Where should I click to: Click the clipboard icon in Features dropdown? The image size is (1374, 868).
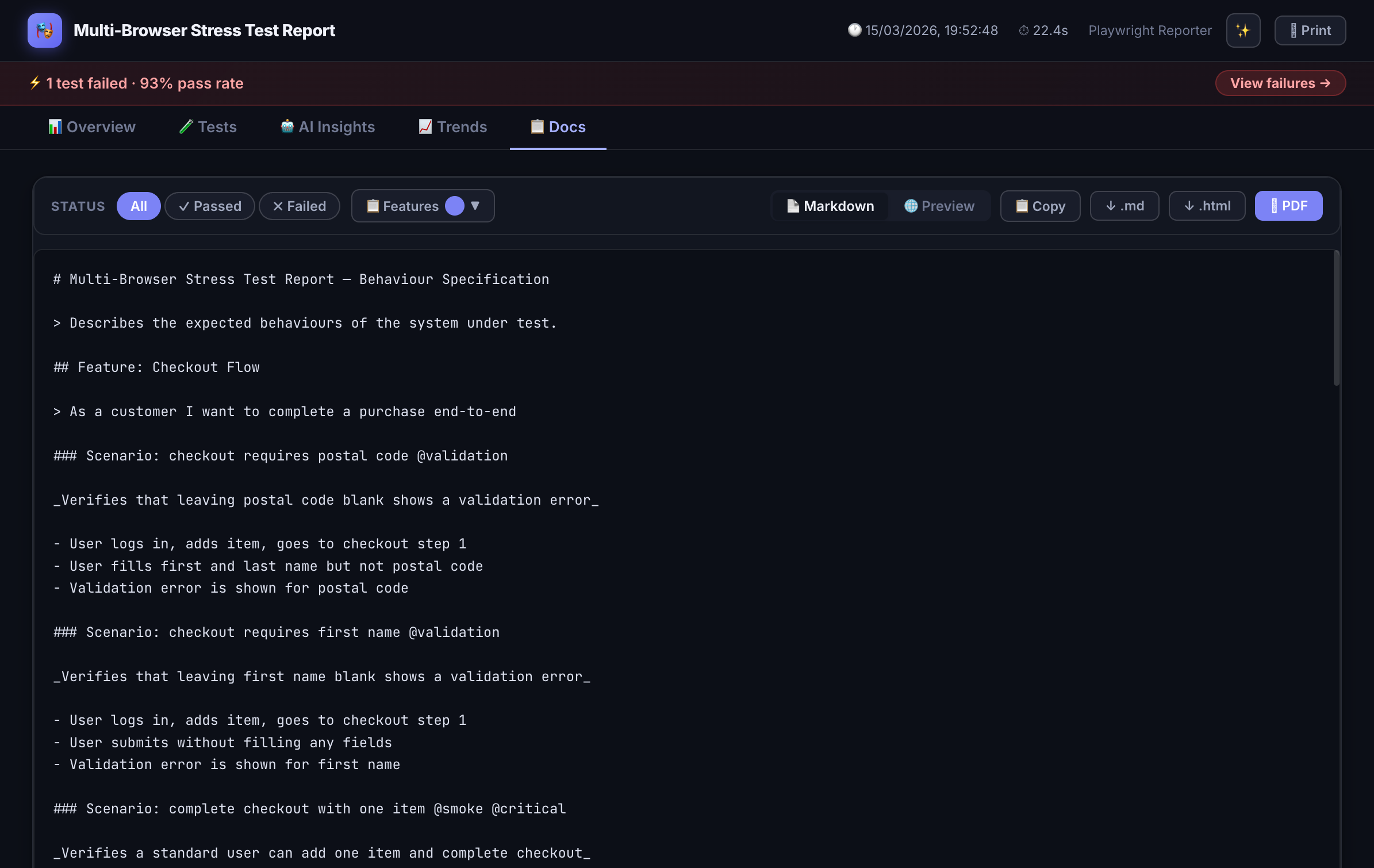[373, 206]
